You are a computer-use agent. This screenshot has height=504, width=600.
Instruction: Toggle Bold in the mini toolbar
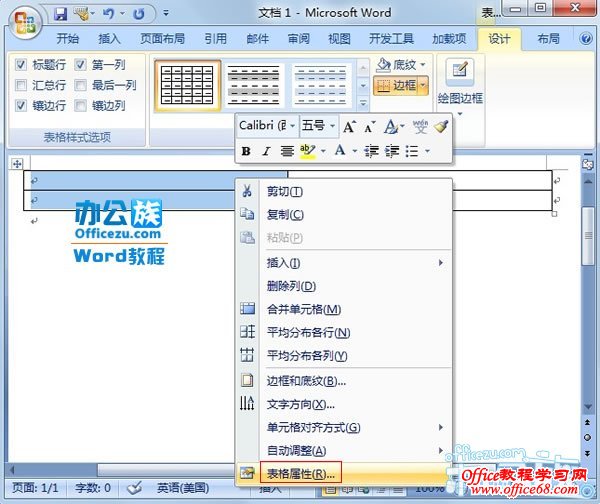(x=246, y=151)
